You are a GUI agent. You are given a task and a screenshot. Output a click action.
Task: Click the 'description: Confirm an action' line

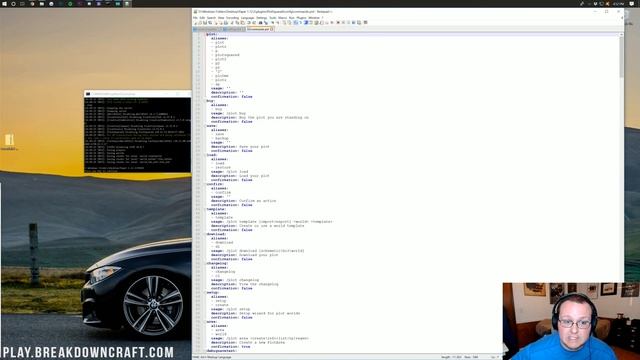[244, 201]
